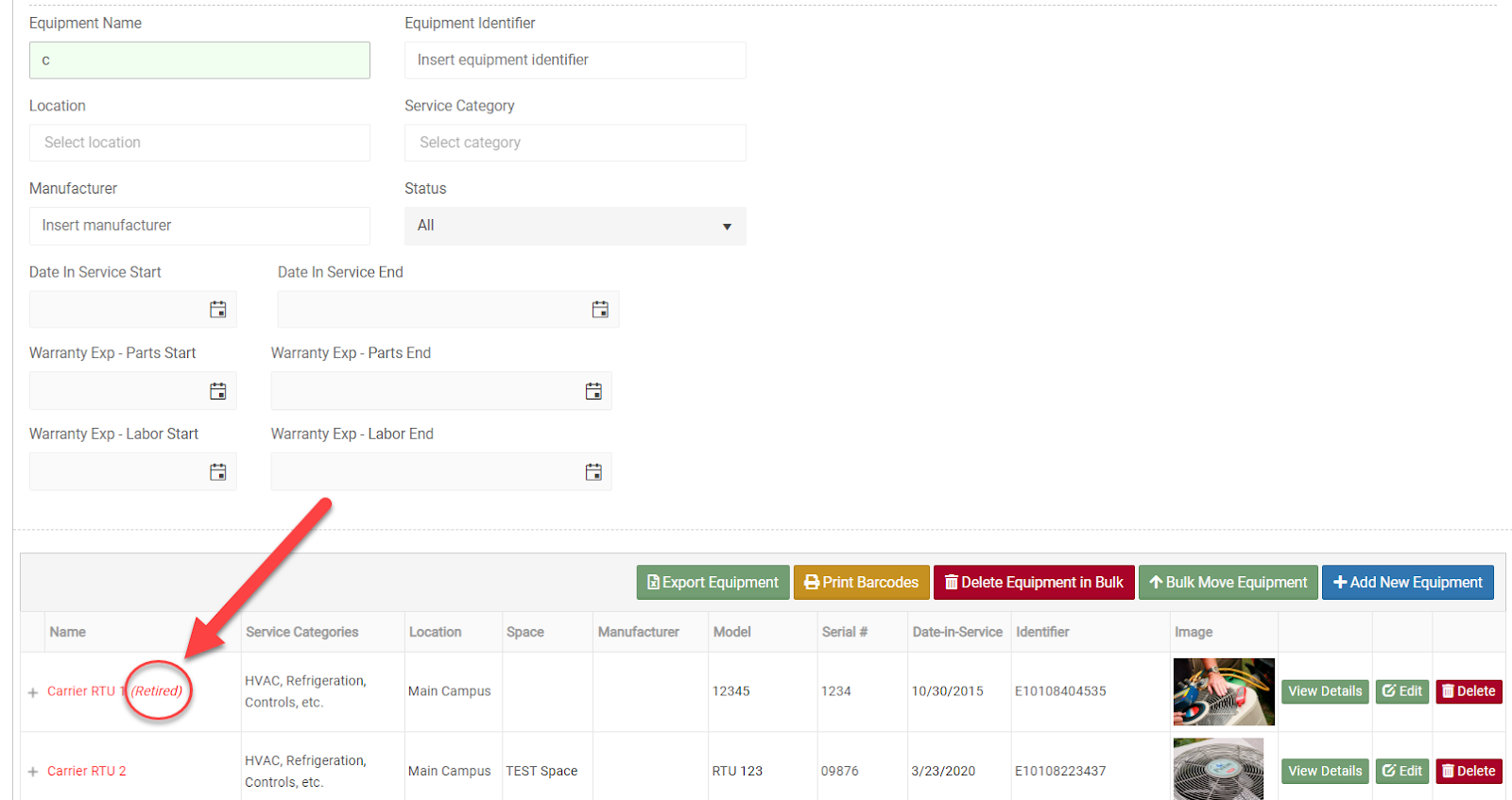
Task: Sort by the Name column header
Action: pos(68,632)
